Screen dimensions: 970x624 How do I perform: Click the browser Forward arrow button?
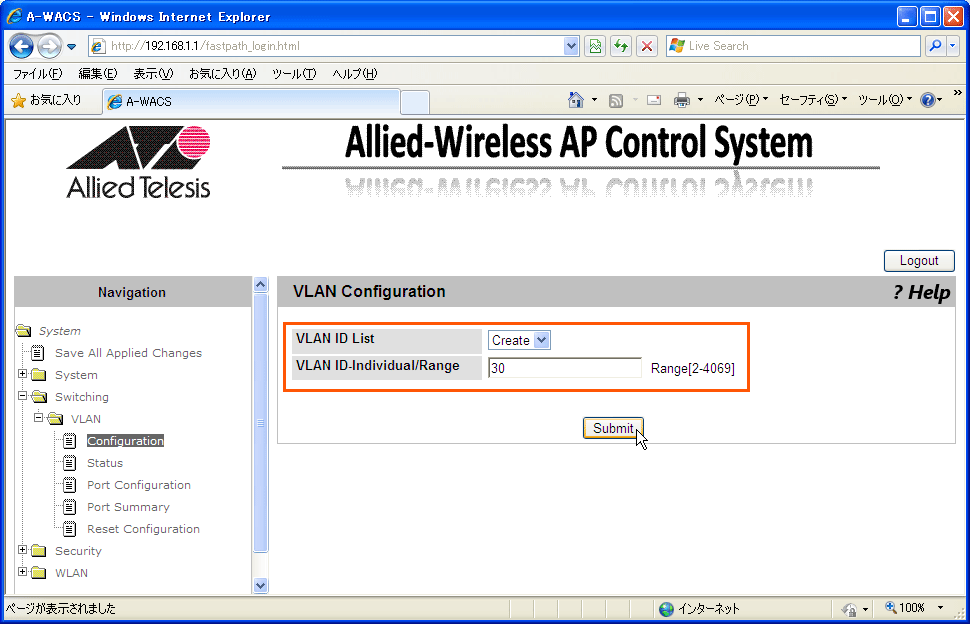tap(49, 46)
